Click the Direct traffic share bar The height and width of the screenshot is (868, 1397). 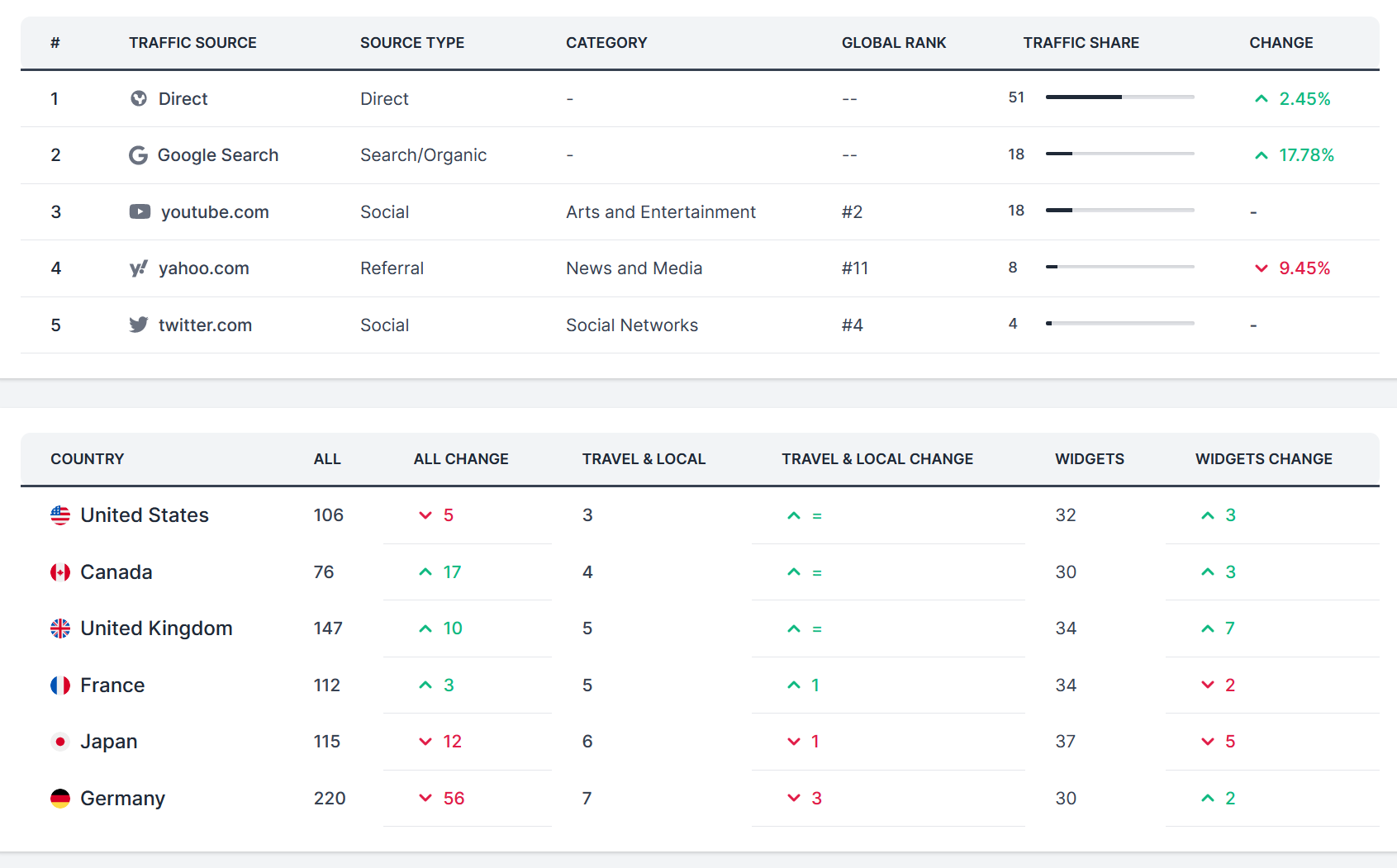pyautogui.click(x=1119, y=97)
